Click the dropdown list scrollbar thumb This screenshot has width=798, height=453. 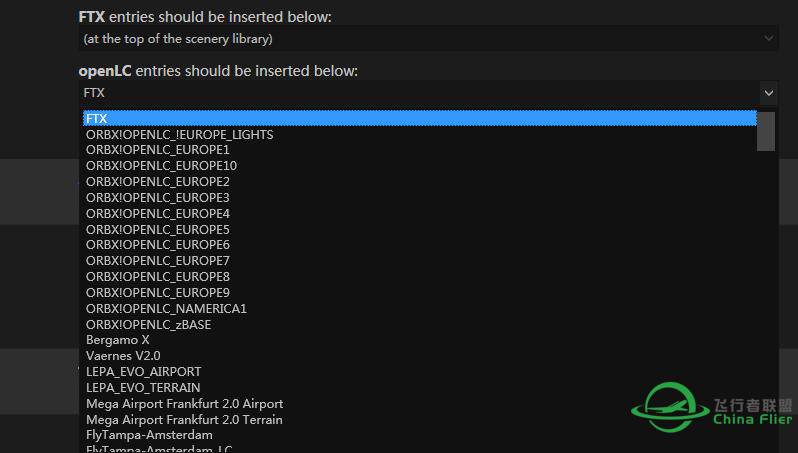(766, 131)
